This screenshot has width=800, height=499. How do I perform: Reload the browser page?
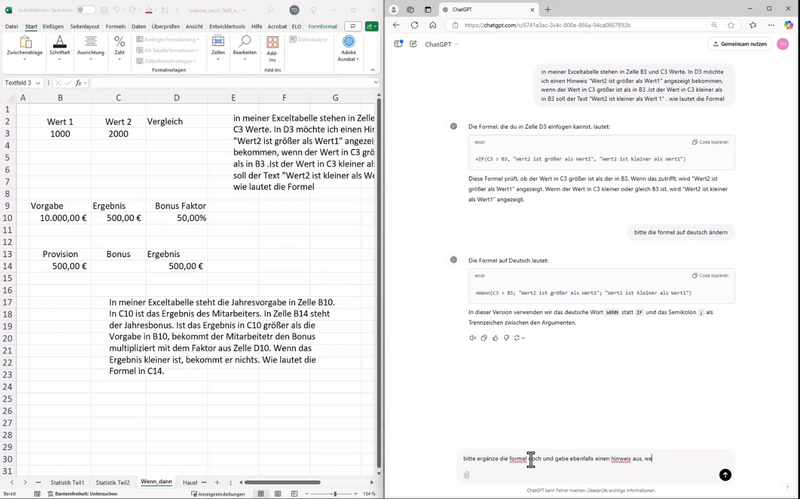coord(414,25)
